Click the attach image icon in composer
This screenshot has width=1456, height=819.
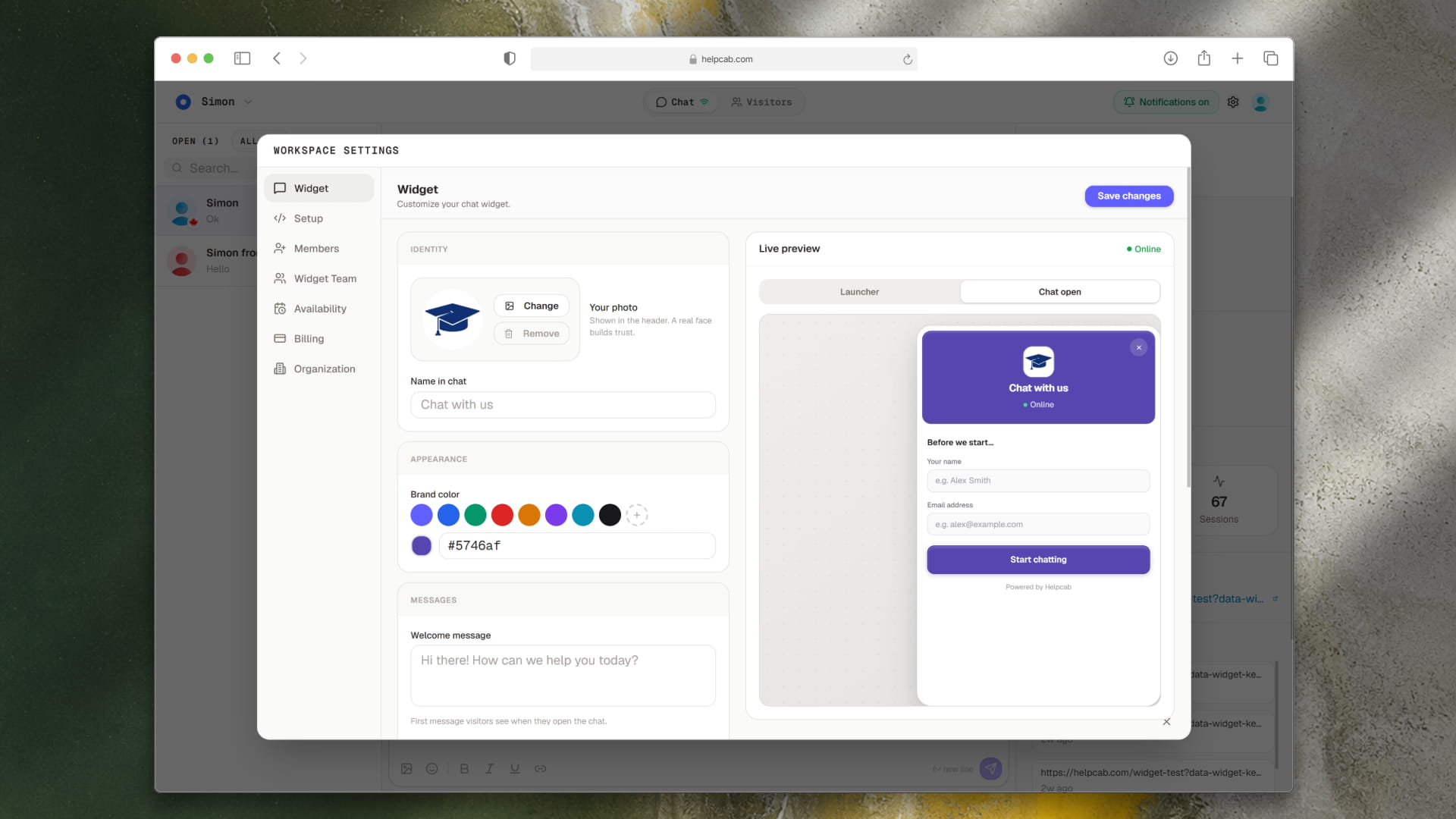406,768
